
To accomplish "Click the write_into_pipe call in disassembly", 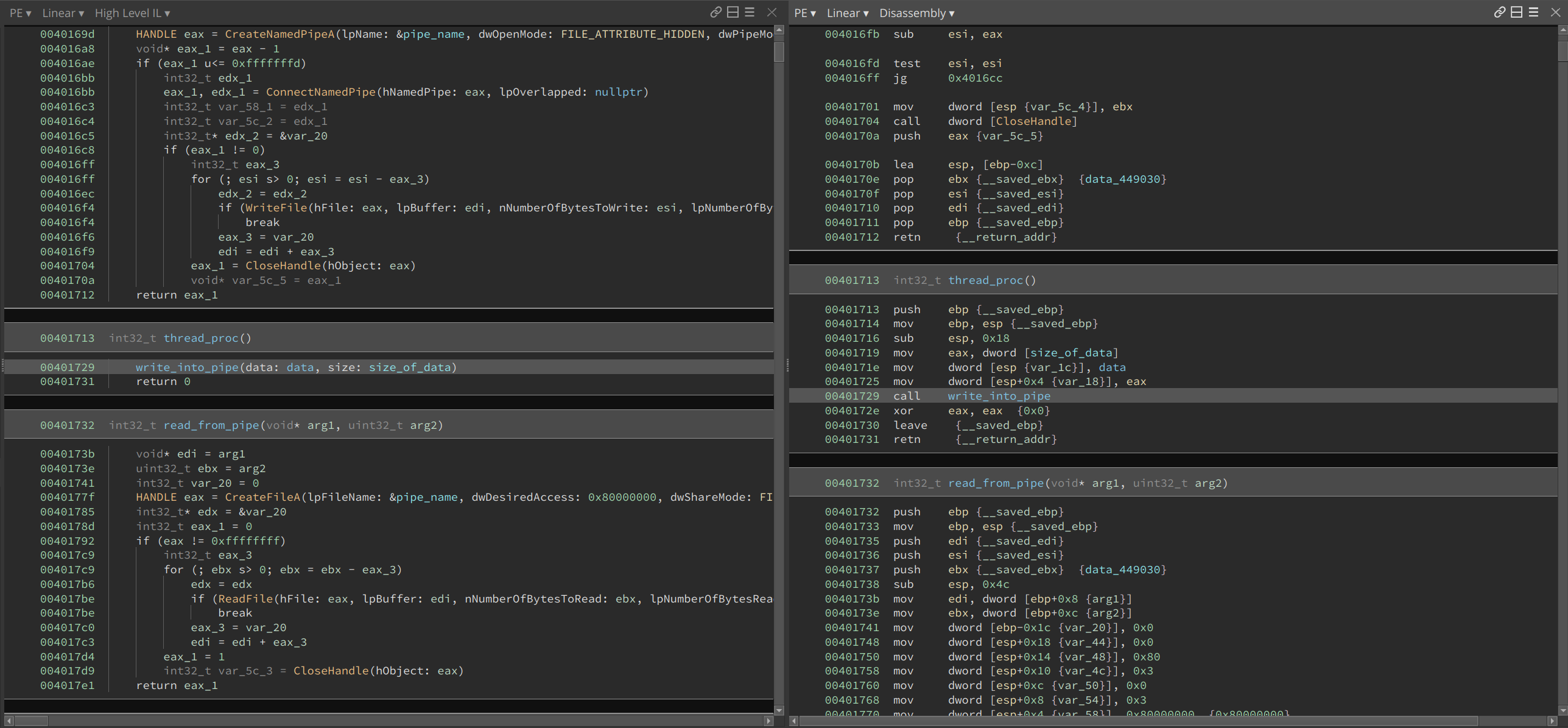I will 999,396.
